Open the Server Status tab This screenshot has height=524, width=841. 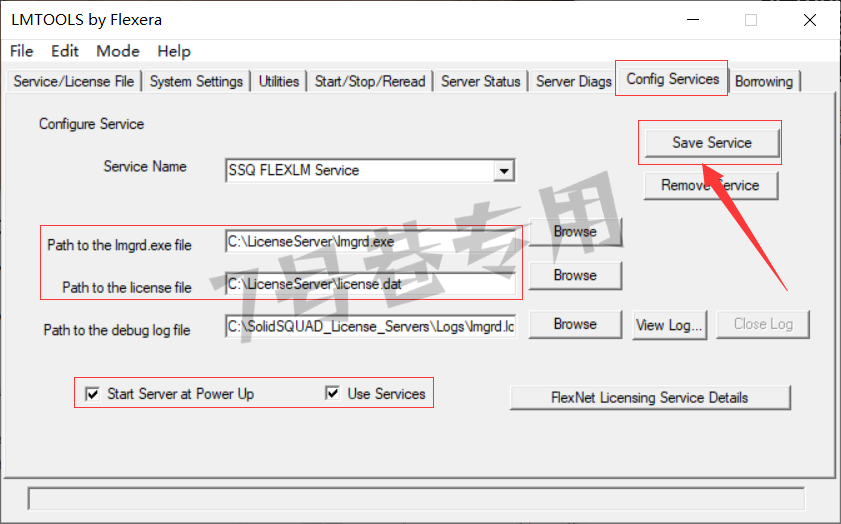click(481, 82)
